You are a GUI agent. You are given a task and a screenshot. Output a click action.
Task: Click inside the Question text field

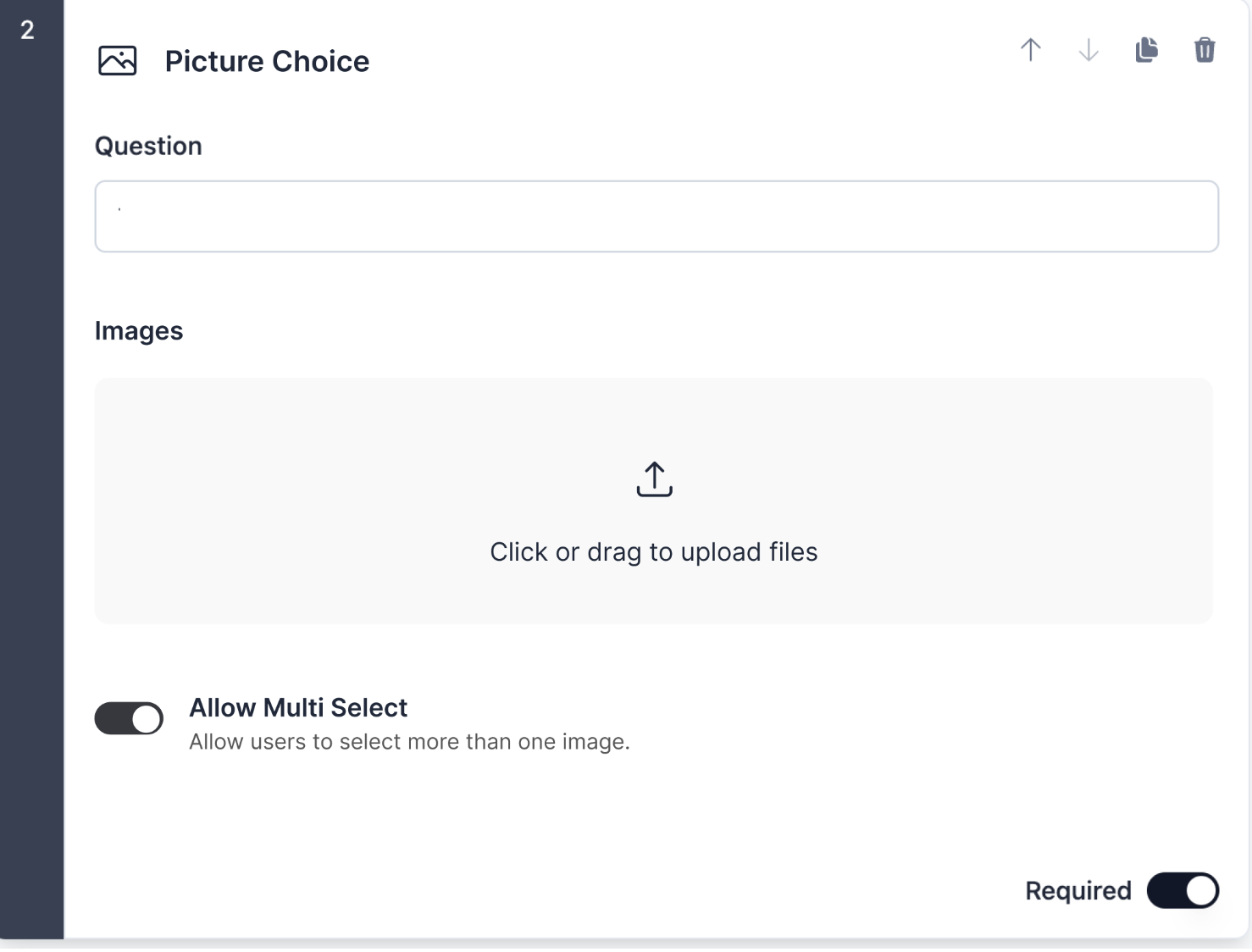[x=654, y=216]
